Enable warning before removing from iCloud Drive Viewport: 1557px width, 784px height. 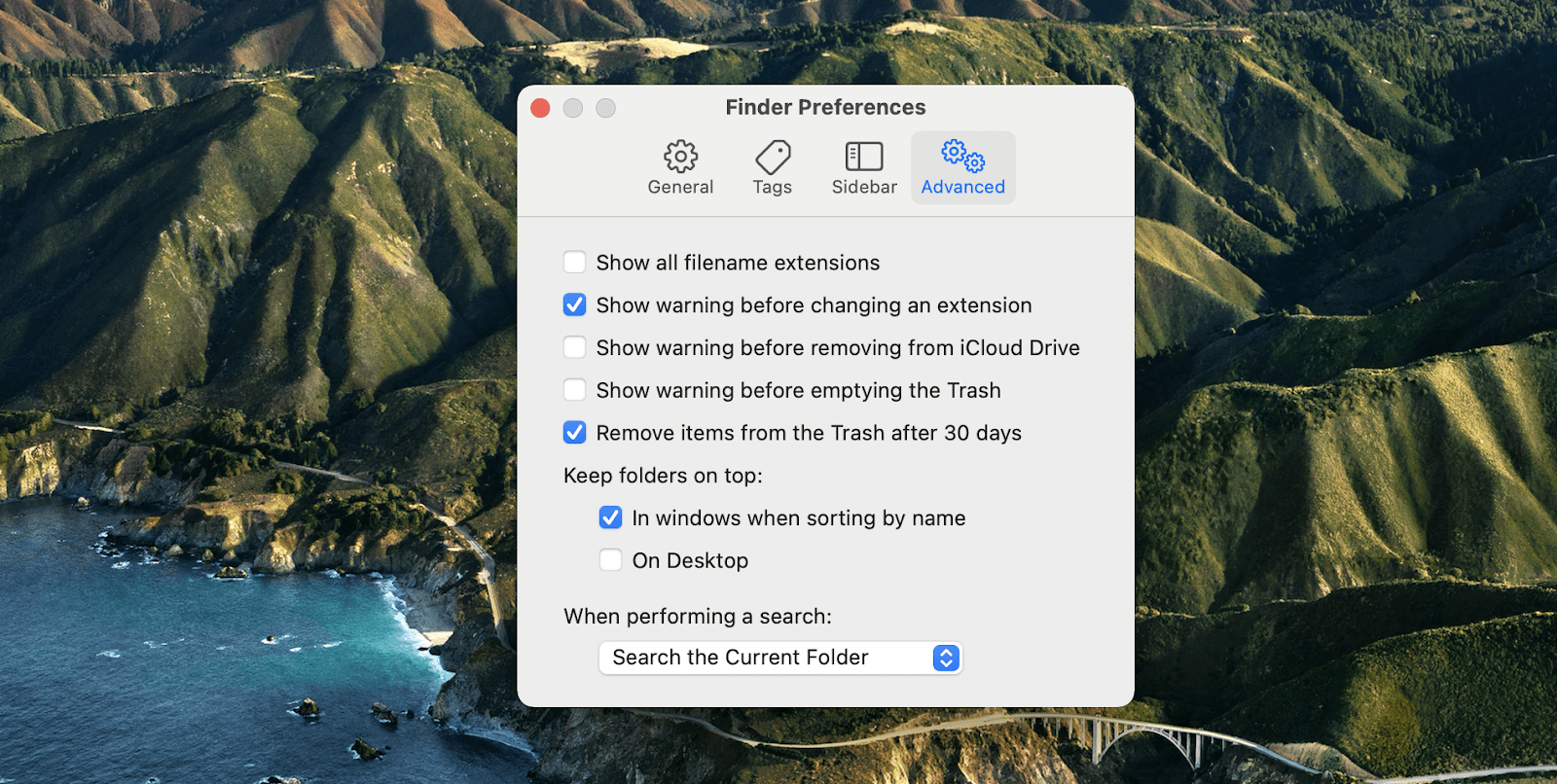click(x=575, y=347)
